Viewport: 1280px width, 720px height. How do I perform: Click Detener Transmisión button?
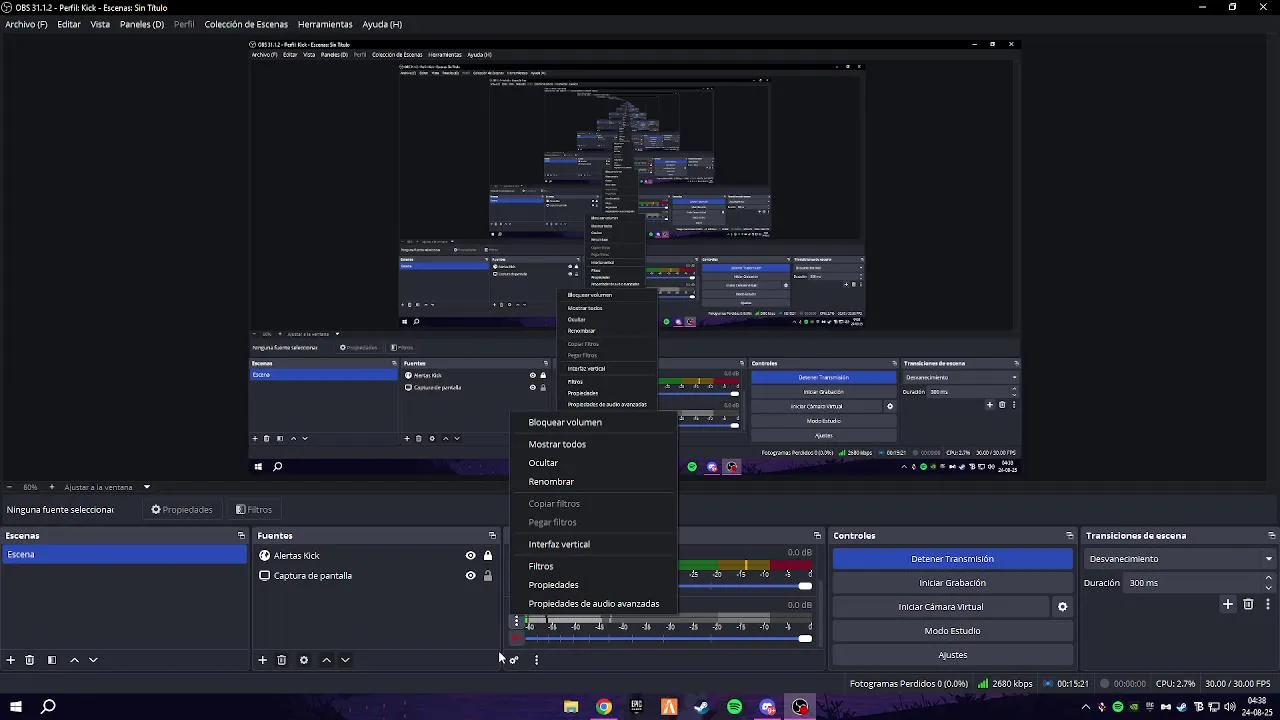point(952,559)
